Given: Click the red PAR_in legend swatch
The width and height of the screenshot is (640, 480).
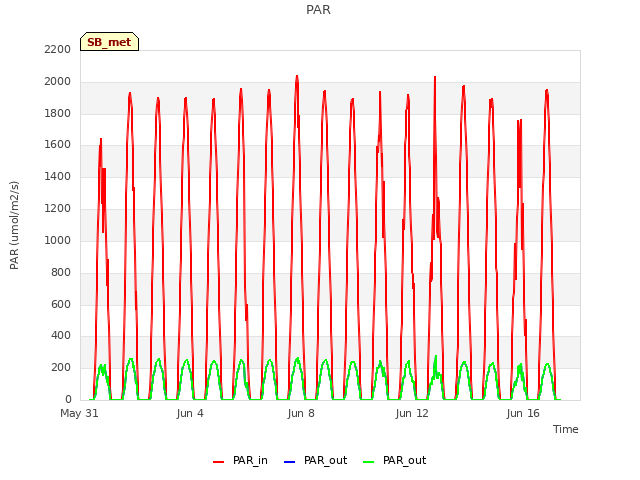Looking at the screenshot, I should click(x=219, y=462).
